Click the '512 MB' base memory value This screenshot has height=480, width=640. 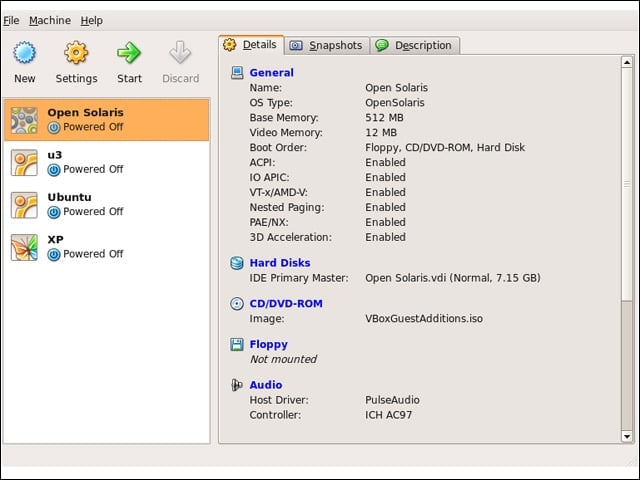(x=384, y=118)
